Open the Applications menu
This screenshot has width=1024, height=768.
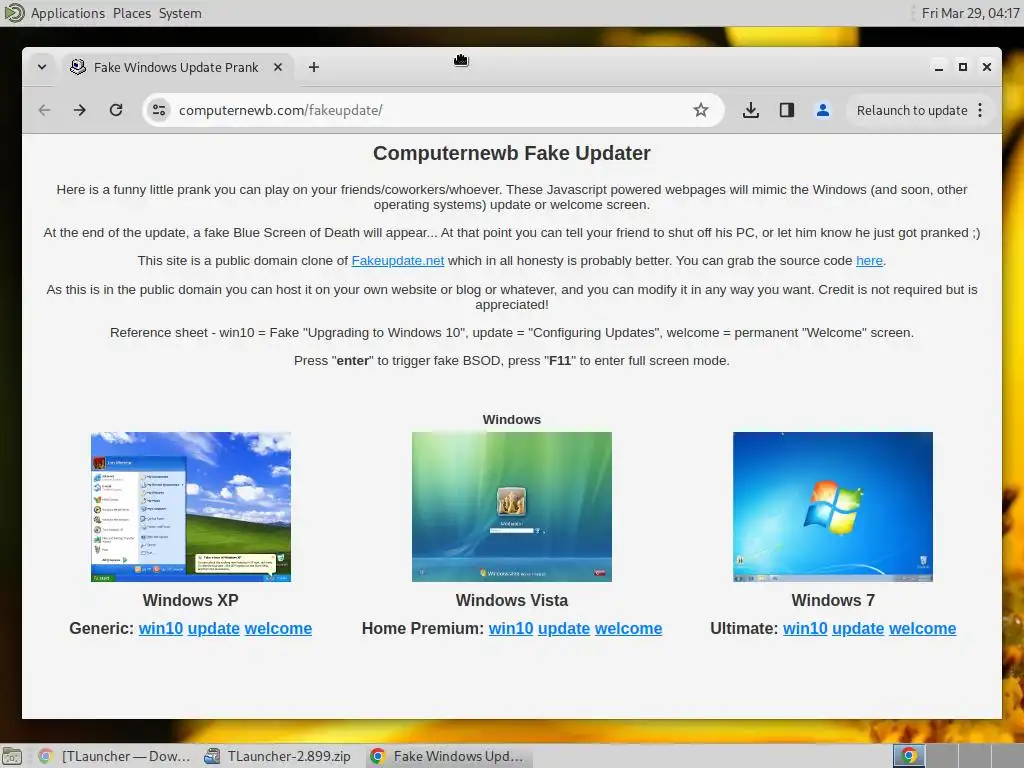tap(67, 13)
